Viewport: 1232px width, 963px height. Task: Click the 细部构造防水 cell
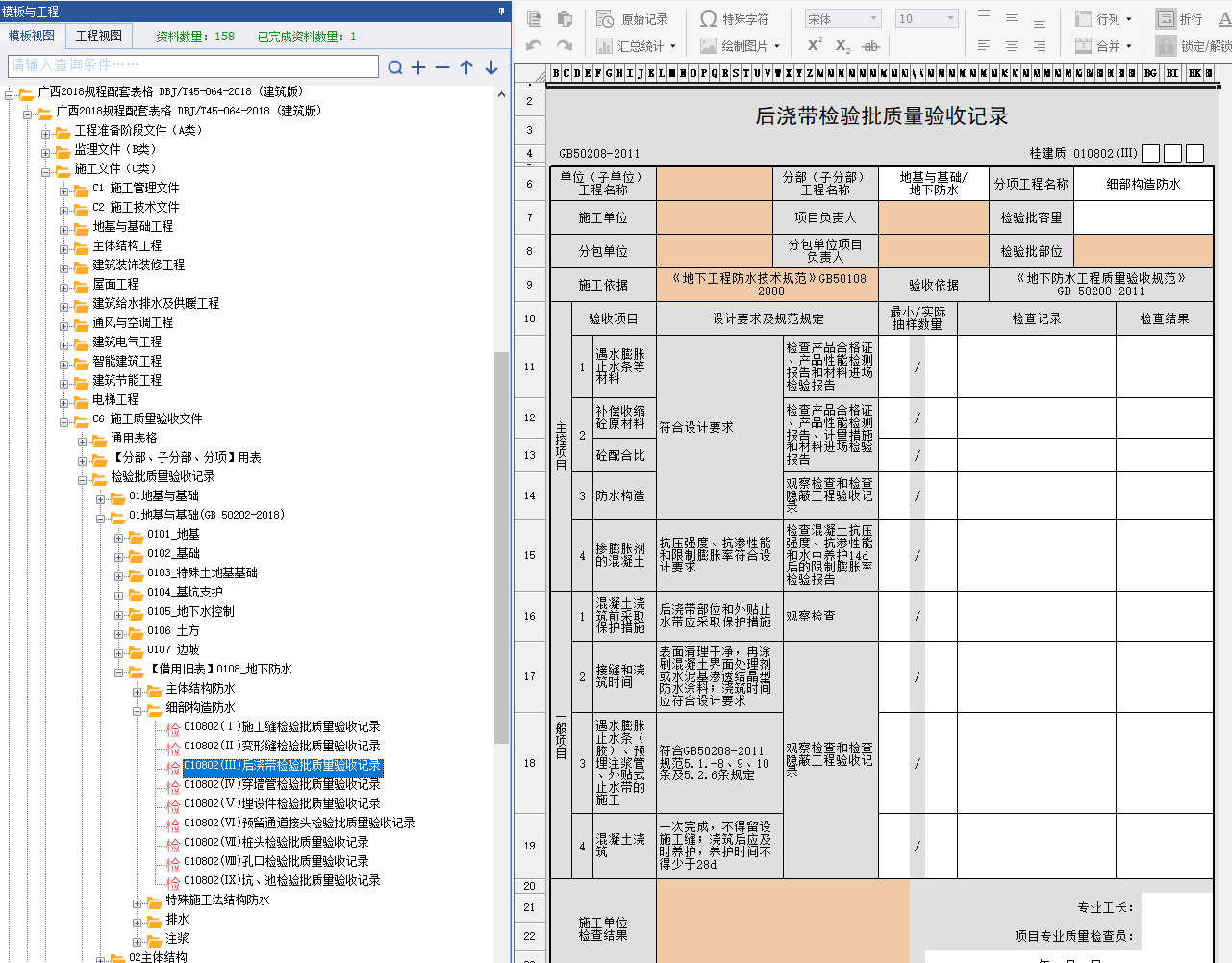tap(1144, 184)
